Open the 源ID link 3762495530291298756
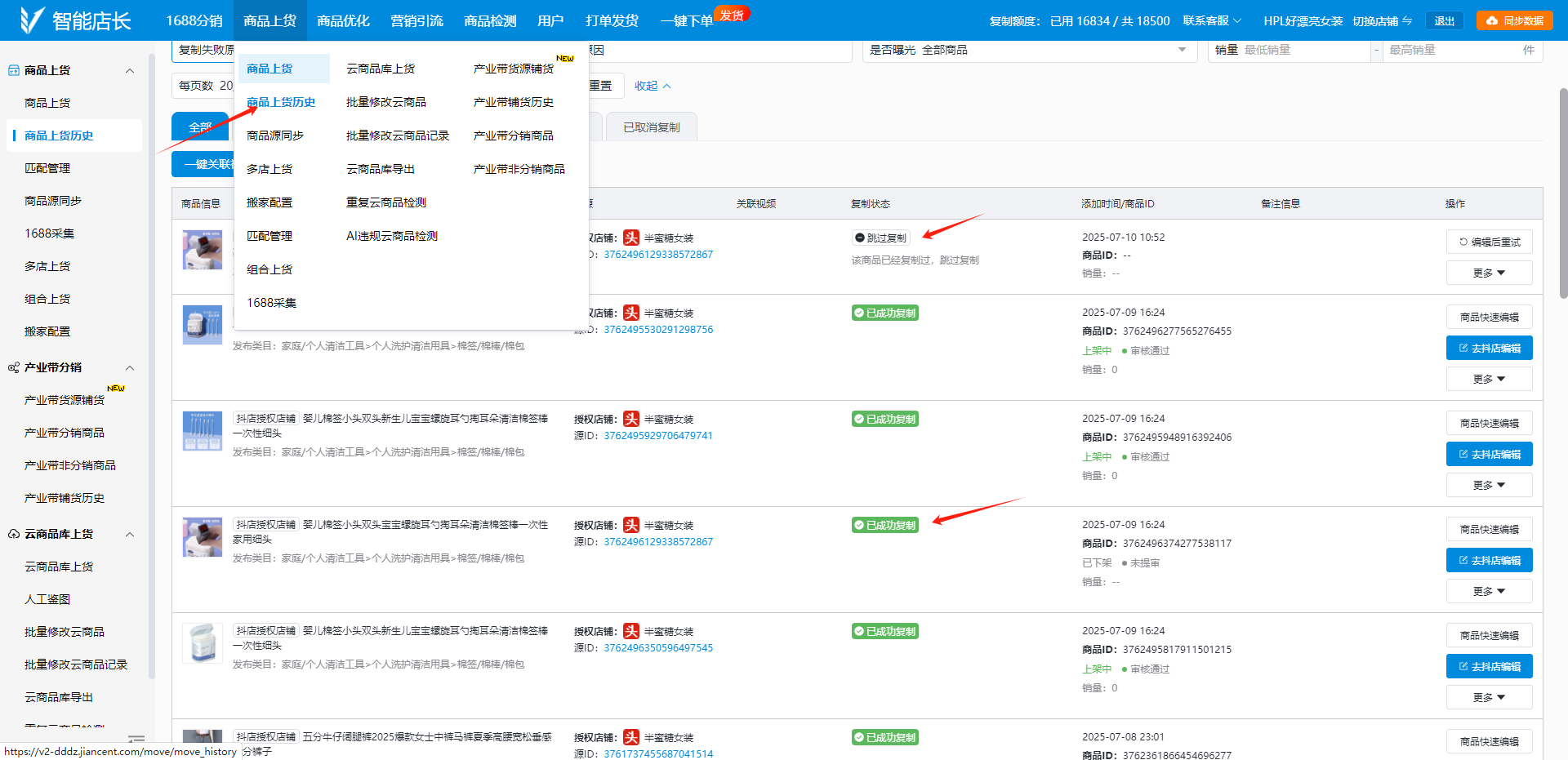The height and width of the screenshot is (760, 1568). click(x=658, y=329)
